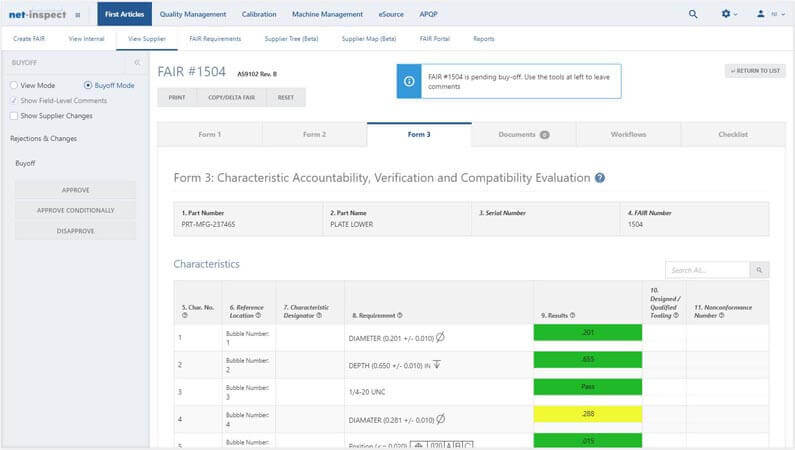Click the search magnifier icon in header
The height and width of the screenshot is (450, 795).
click(693, 14)
